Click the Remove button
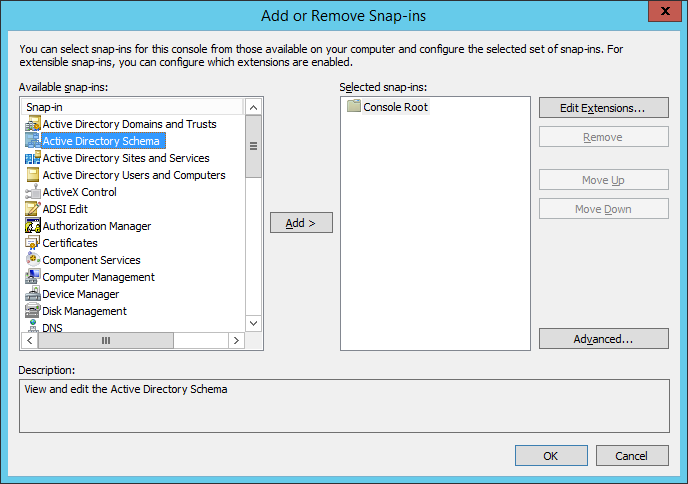The height and width of the screenshot is (484, 688). pos(604,137)
